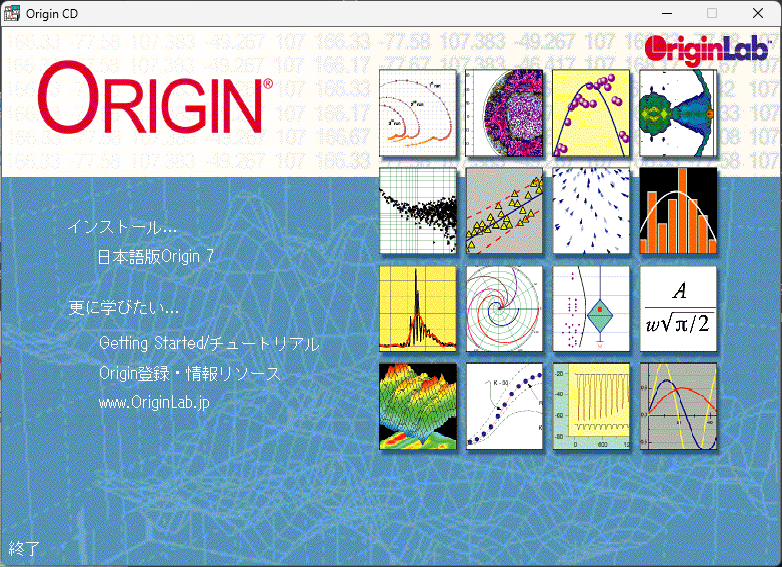Click the red ORIGIN logo

tap(155, 98)
